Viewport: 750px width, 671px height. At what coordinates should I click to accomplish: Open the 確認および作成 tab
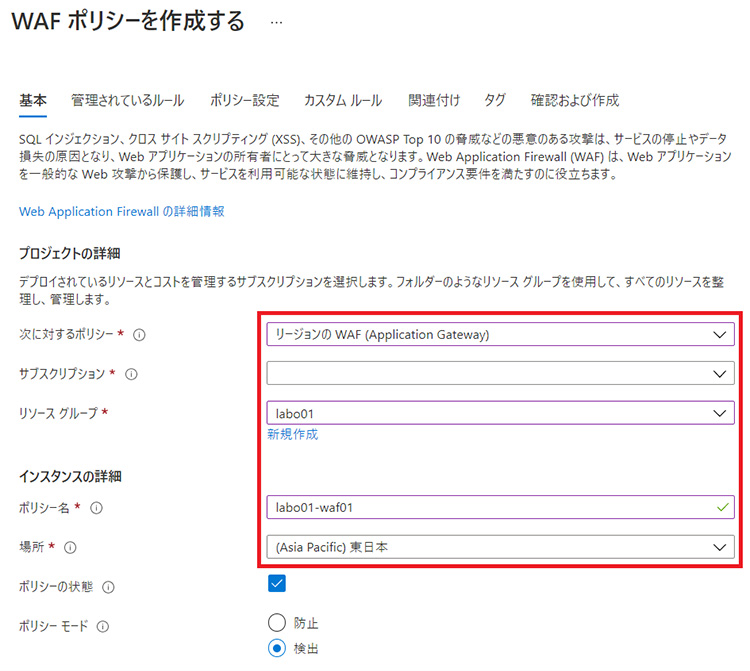tap(575, 100)
